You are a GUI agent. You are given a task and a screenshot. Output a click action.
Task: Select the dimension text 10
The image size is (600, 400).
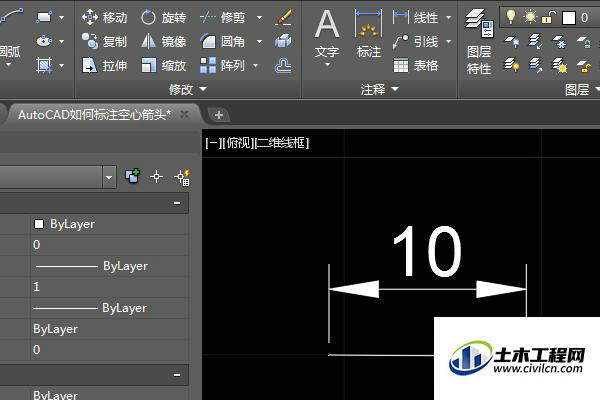[x=427, y=251]
